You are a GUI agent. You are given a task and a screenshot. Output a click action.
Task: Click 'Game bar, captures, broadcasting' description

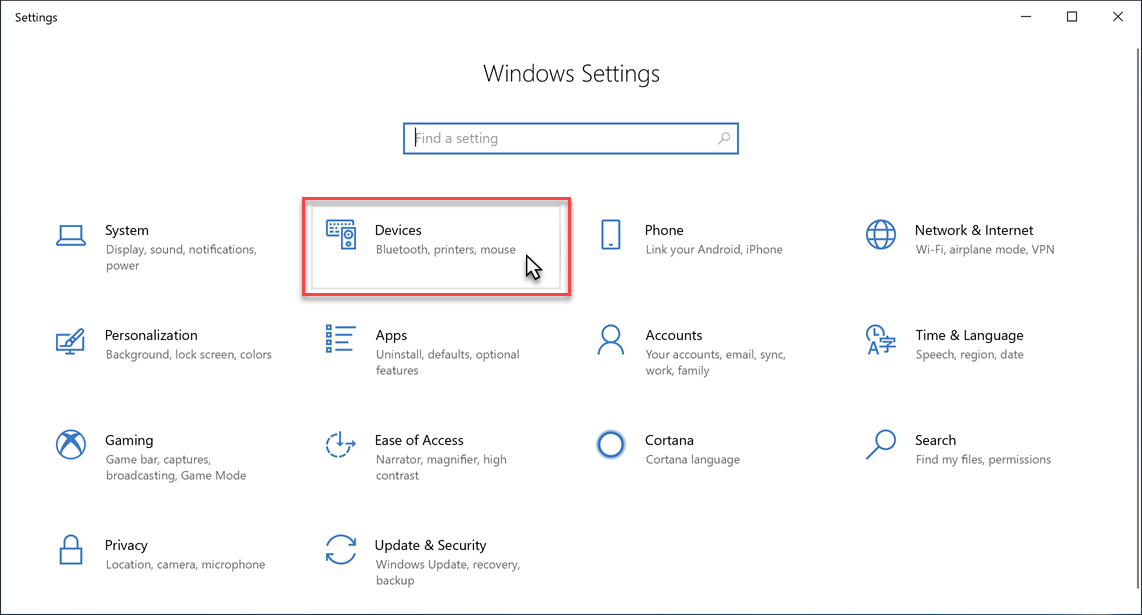tap(176, 467)
